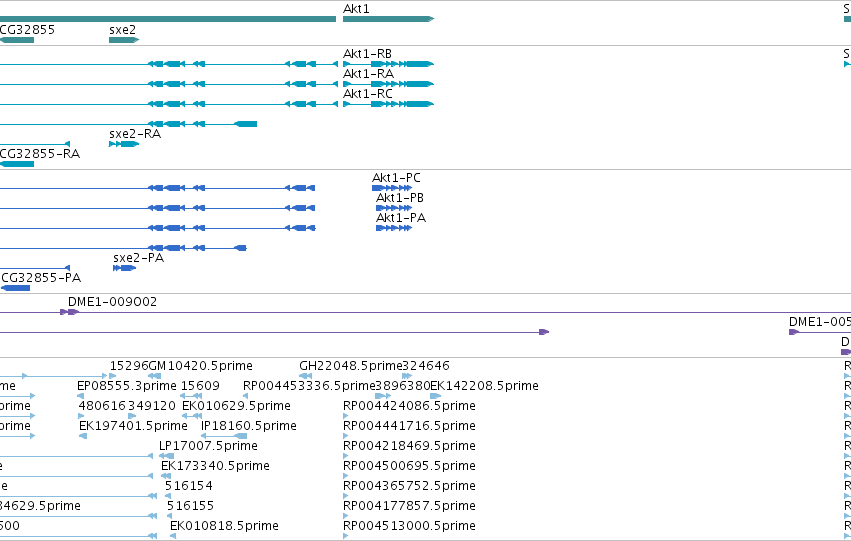Viewport: 851px width, 541px height.
Task: Click the EK197401.5prime EST label
Action: [x=133, y=426]
